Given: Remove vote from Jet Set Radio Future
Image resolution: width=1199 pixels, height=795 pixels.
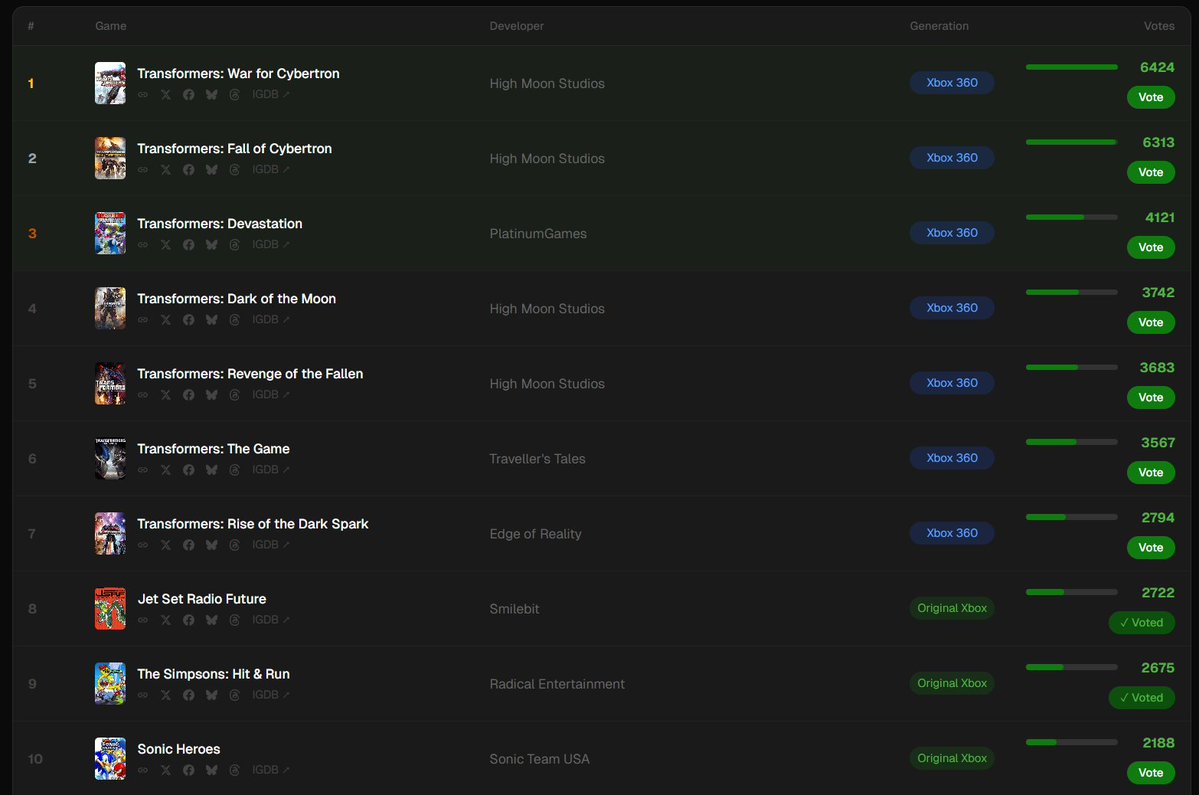Looking at the screenshot, I should 1142,622.
